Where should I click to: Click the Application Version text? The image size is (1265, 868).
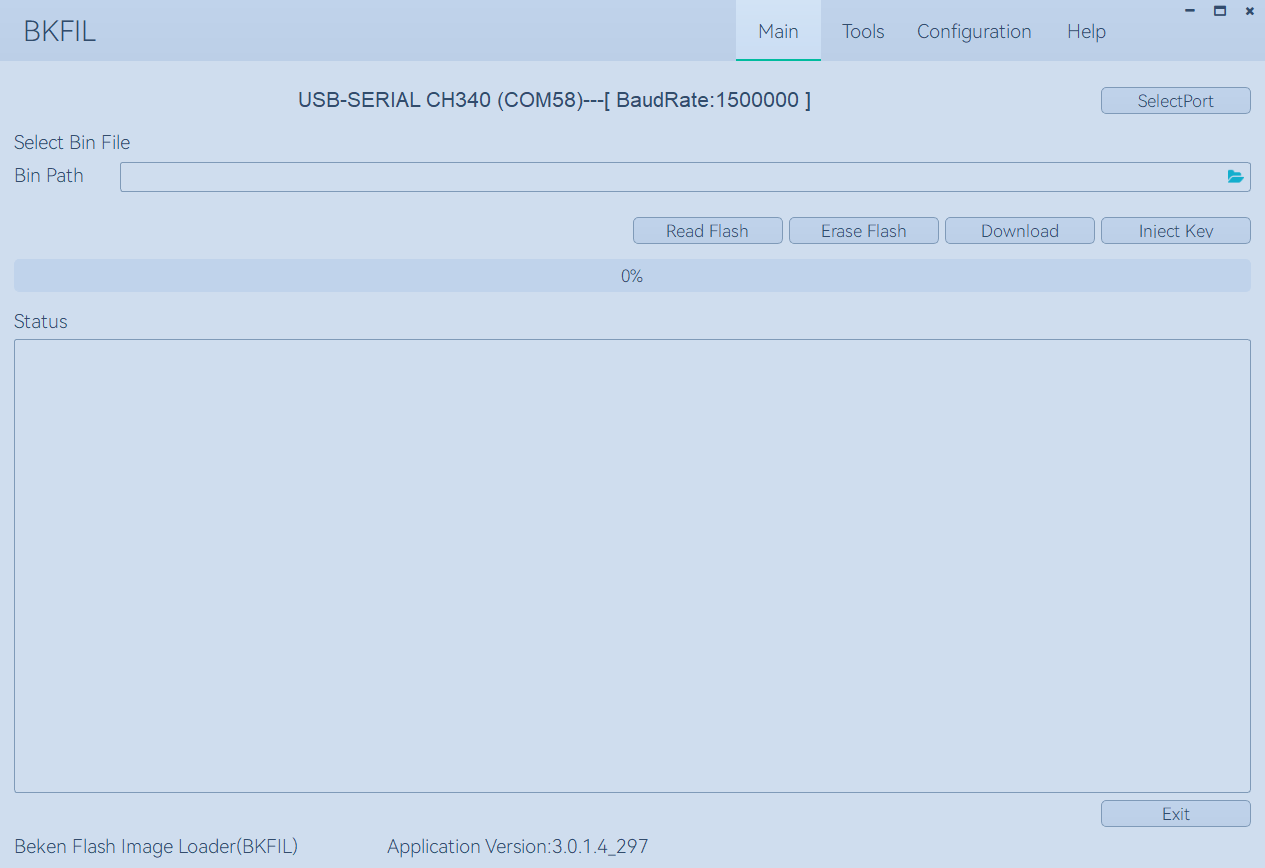517,846
